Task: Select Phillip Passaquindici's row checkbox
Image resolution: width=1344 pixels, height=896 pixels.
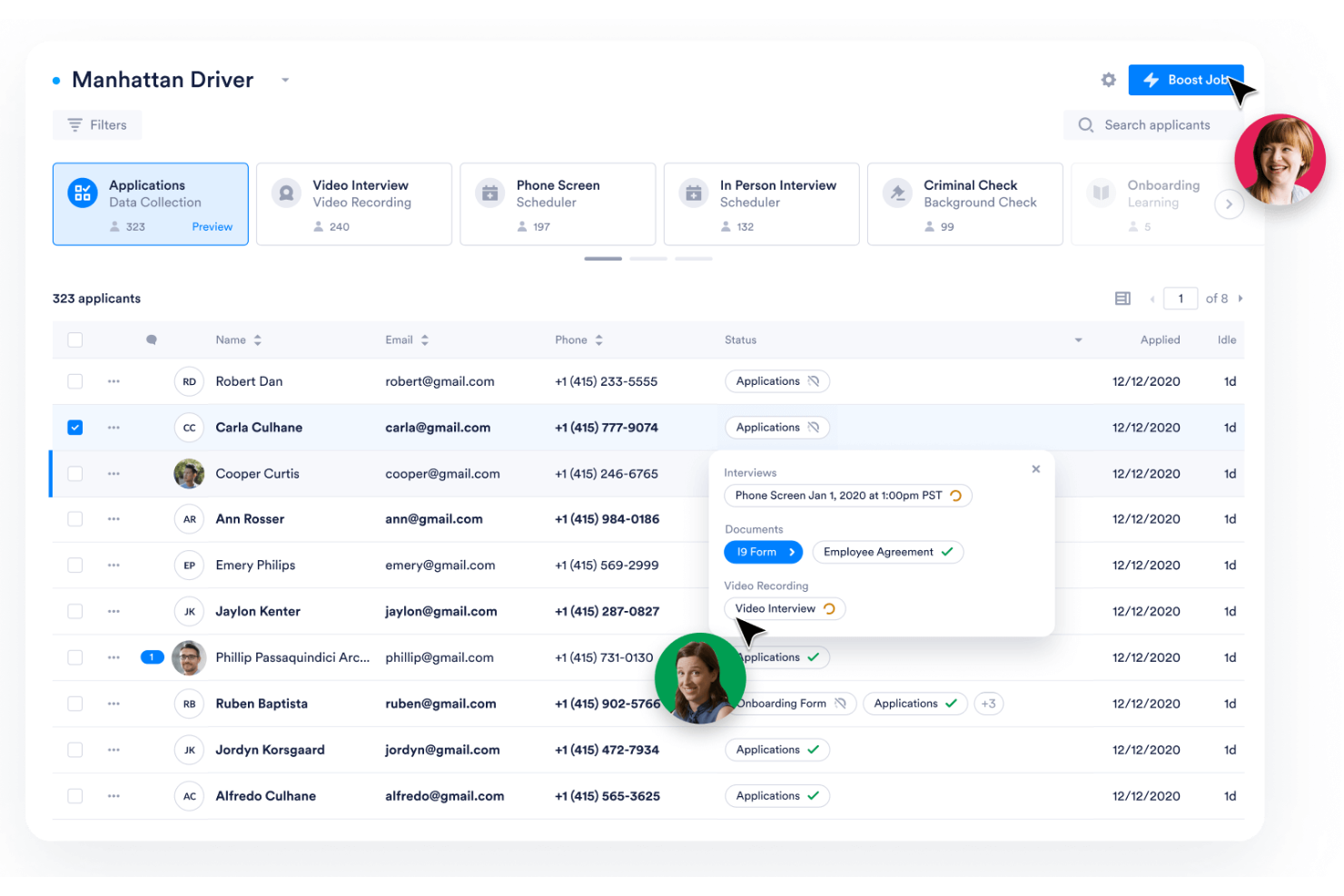Action: (75, 657)
